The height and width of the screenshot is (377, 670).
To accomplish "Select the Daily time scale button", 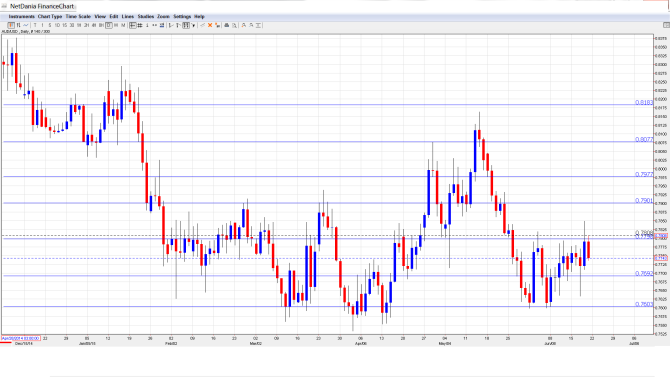I will point(109,26).
